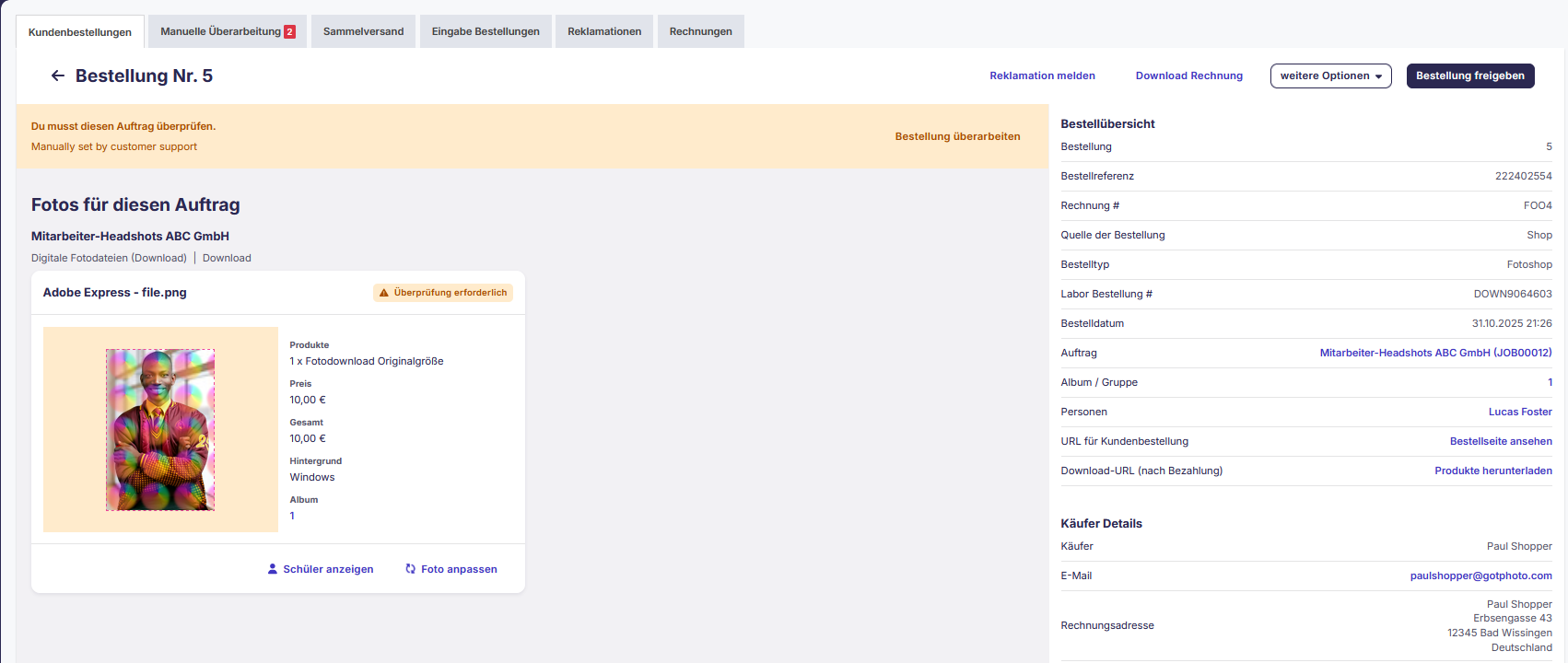This screenshot has width=1568, height=663.
Task: Click the Bestelldatum value 31.10.2025 21:26
Action: (1512, 323)
